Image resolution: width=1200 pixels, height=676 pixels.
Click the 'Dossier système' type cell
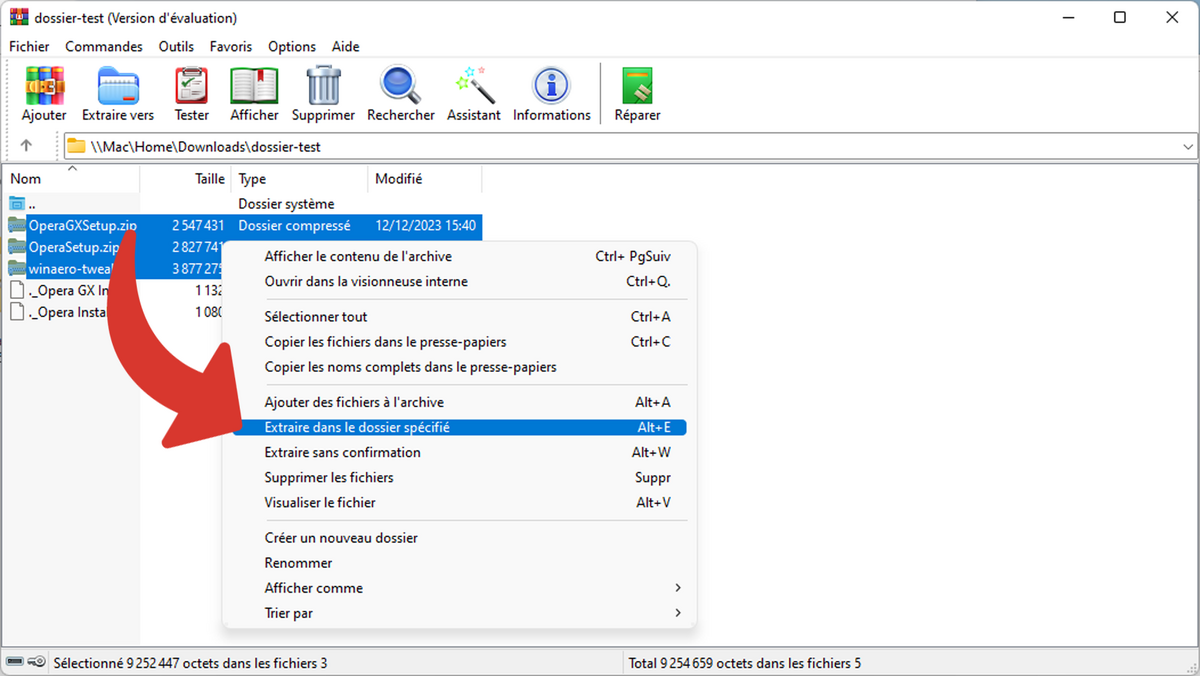click(286, 204)
